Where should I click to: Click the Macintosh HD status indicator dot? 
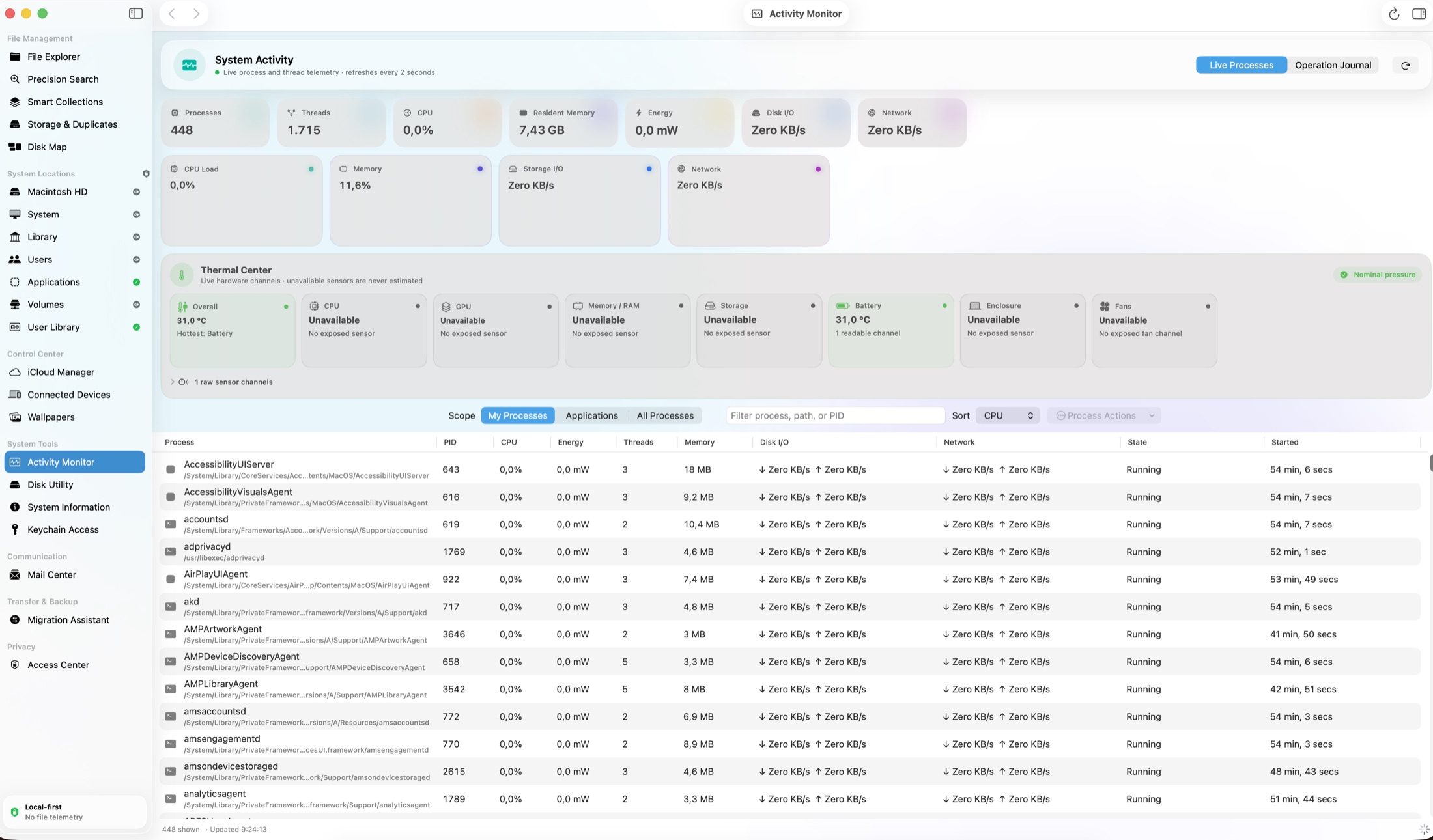point(136,192)
